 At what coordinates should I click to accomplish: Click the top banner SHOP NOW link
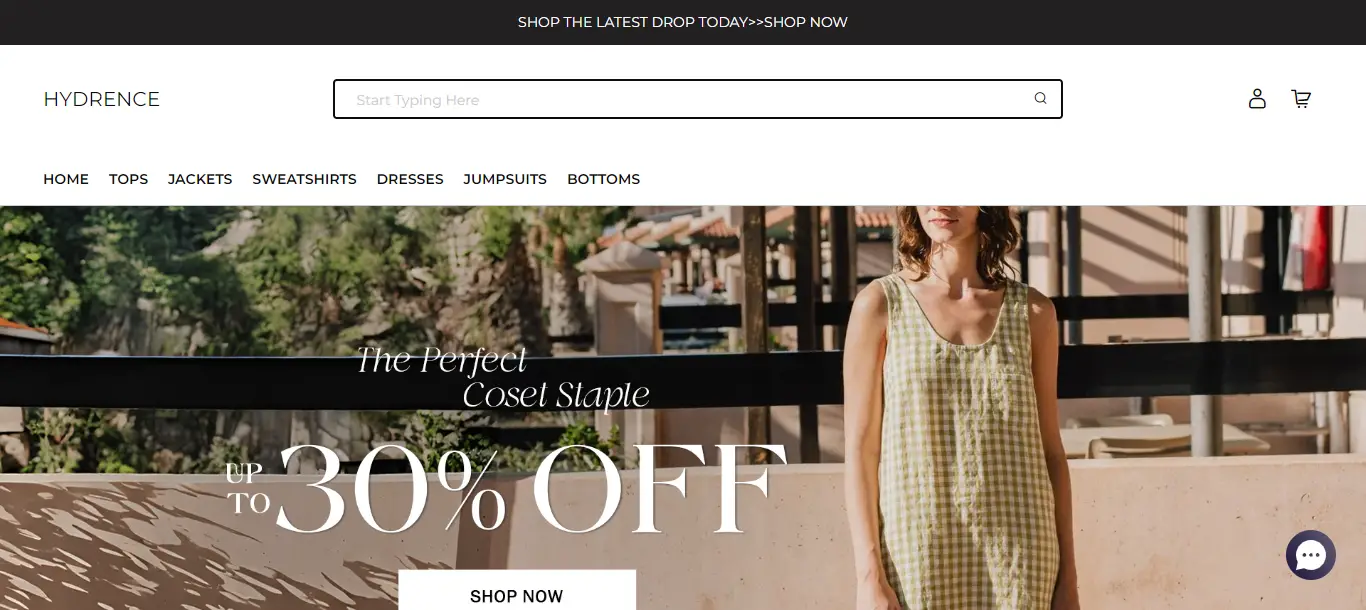click(x=806, y=22)
